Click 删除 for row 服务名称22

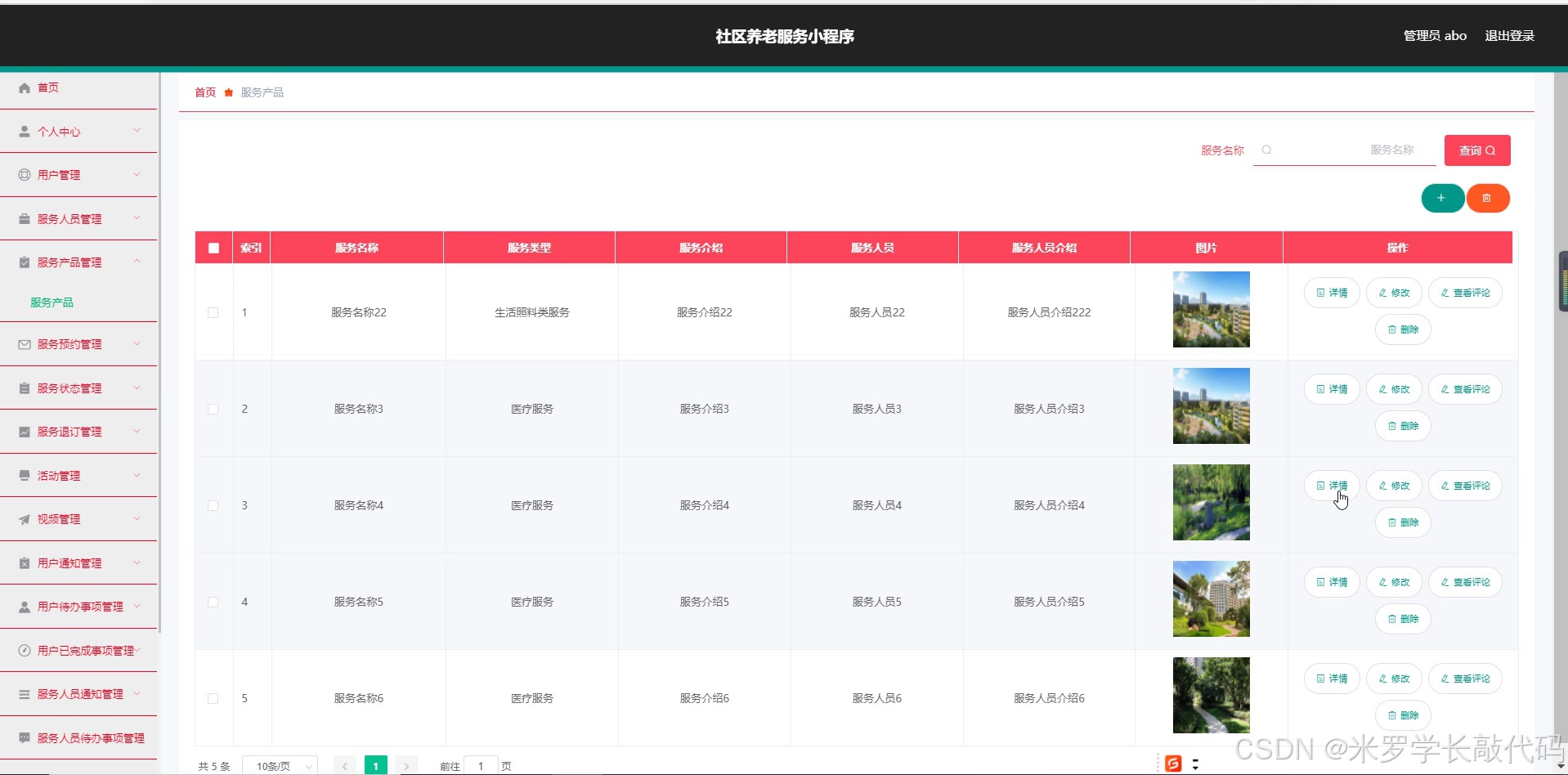pos(1403,329)
